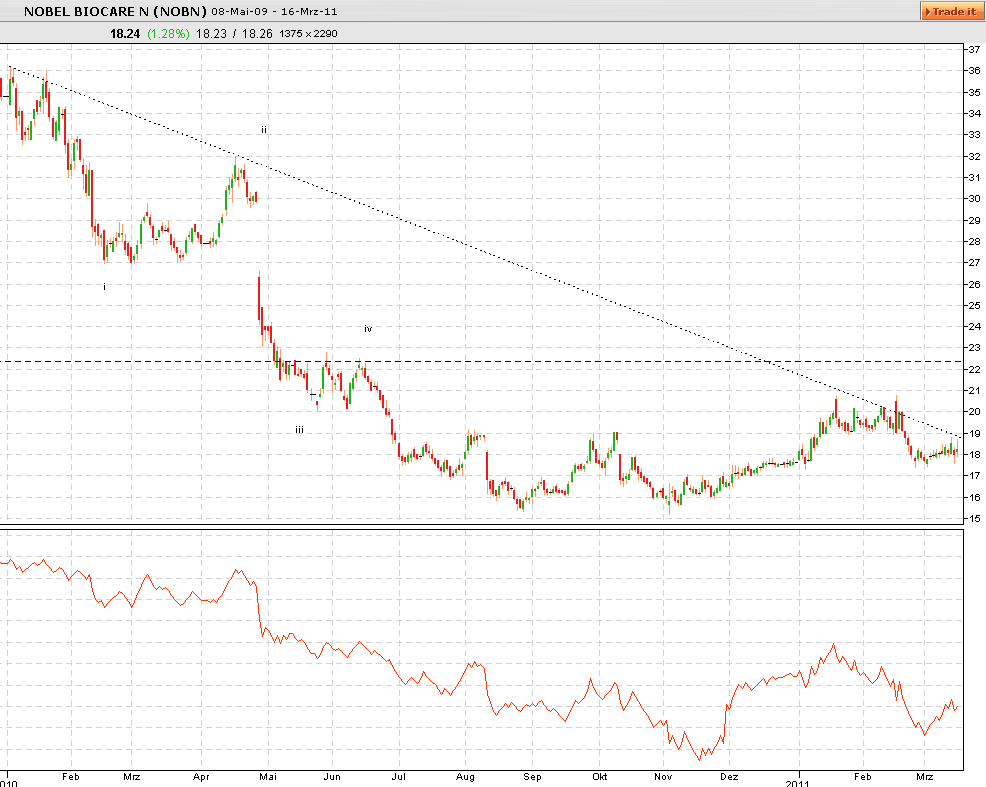The width and height of the screenshot is (986, 787).
Task: Click the 15 tick on price axis
Action: (x=974, y=519)
